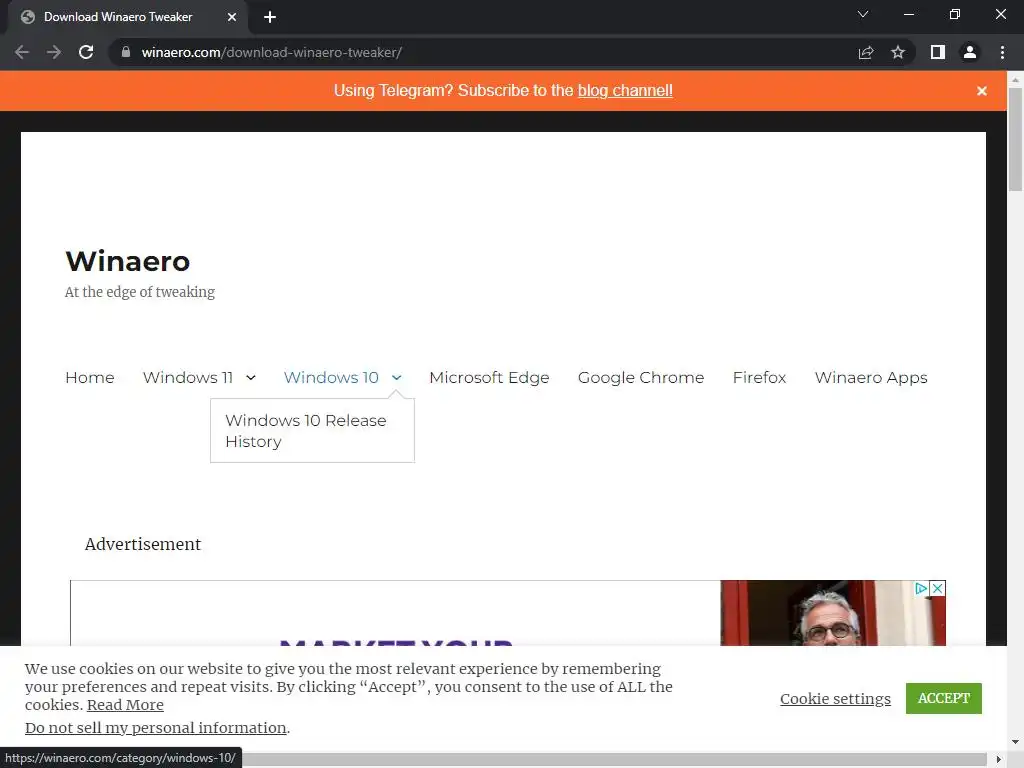Expand the Windows 11 submenu chevron
The width and height of the screenshot is (1024, 768).
[x=251, y=377]
